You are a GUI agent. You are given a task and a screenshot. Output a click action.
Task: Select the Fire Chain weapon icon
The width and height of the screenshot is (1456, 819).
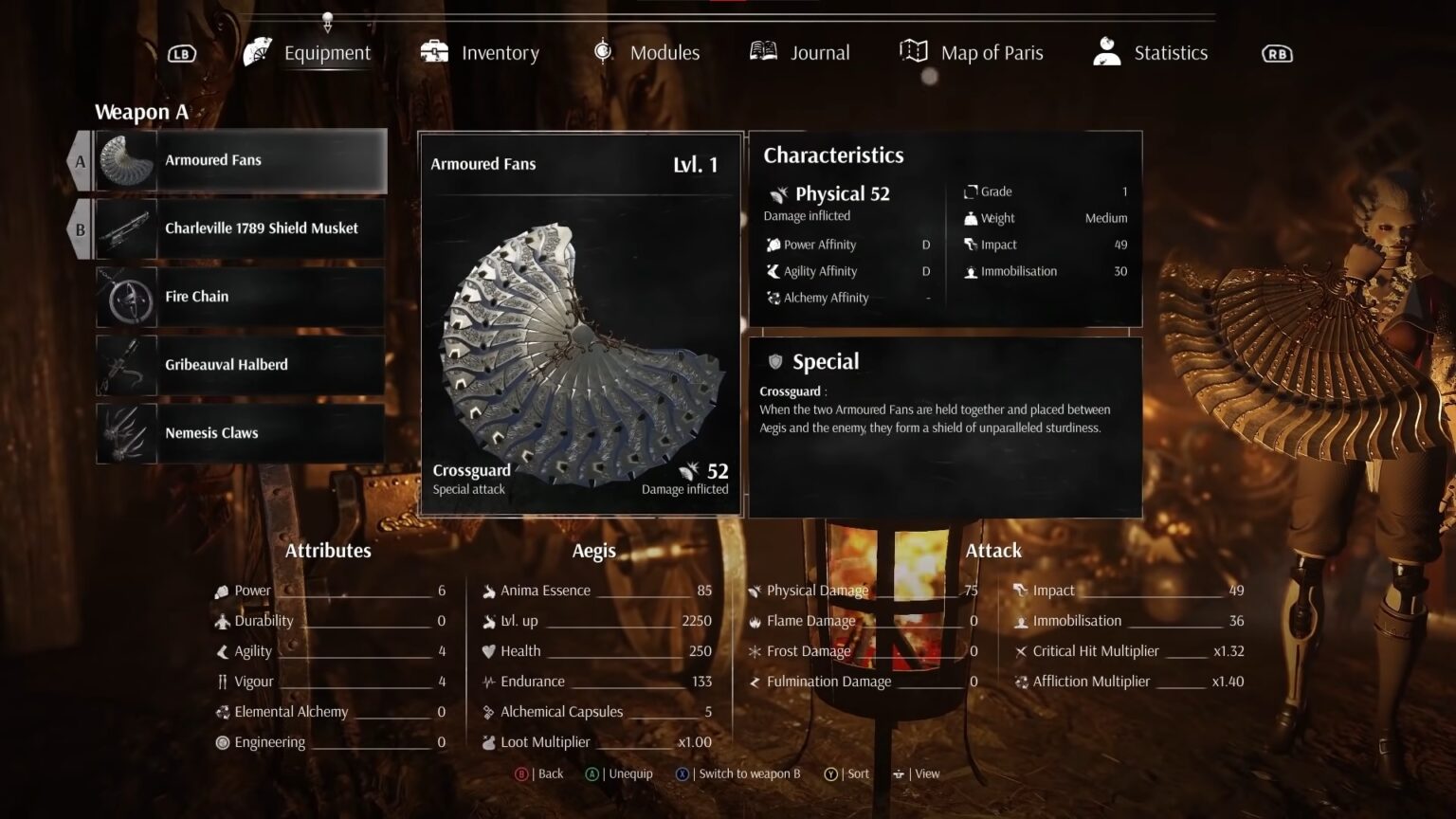click(x=127, y=297)
